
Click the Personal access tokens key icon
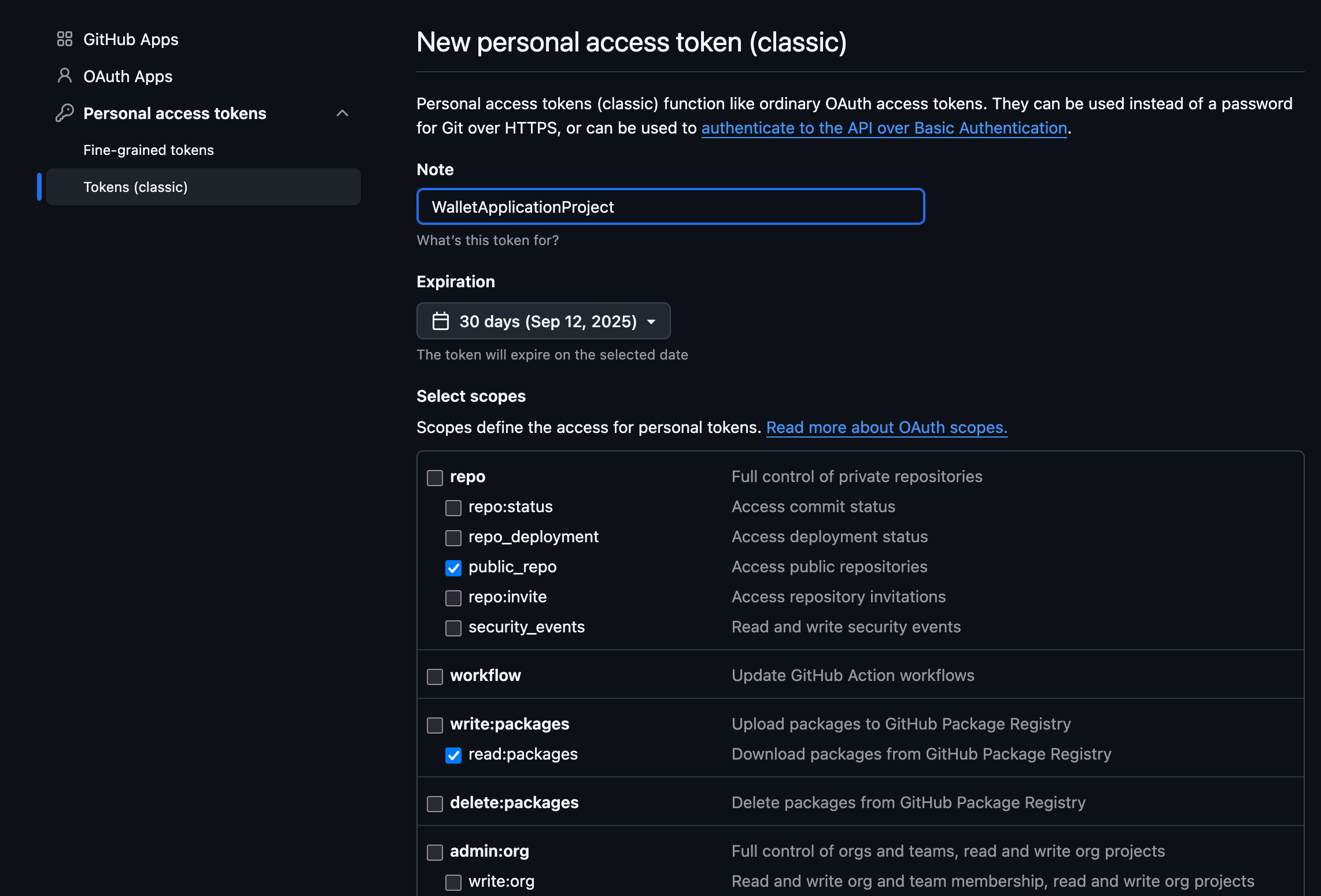pos(64,113)
